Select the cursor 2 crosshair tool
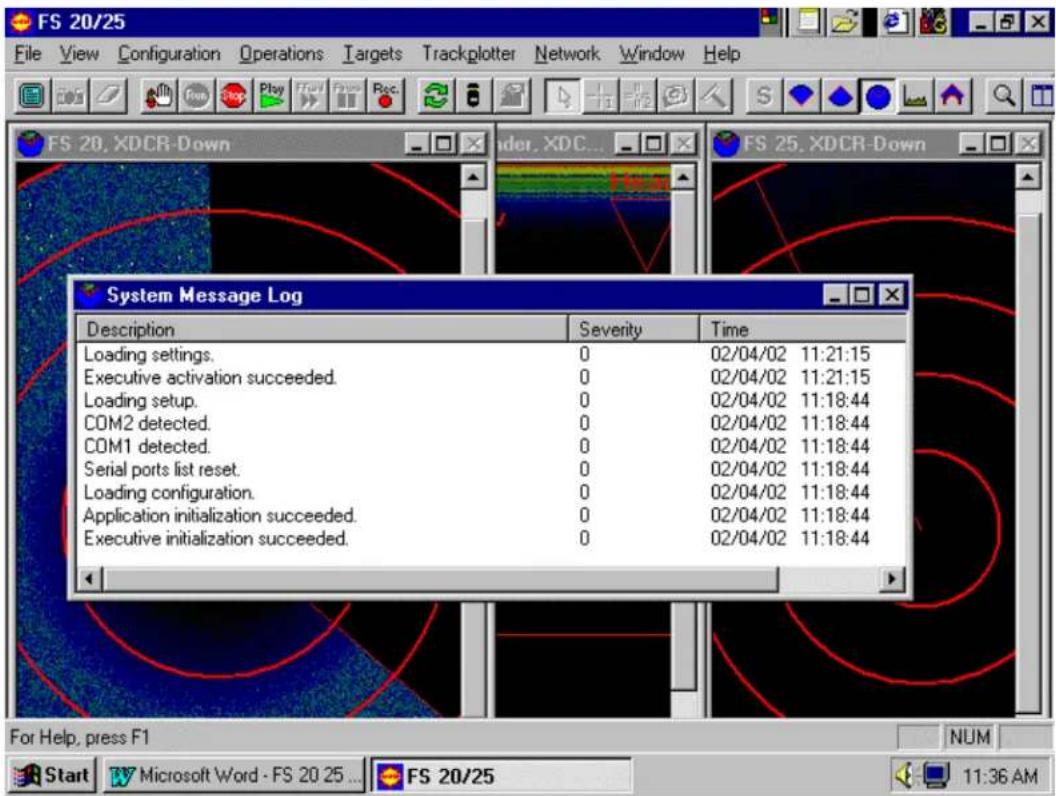The image size is (1056, 796). (637, 96)
